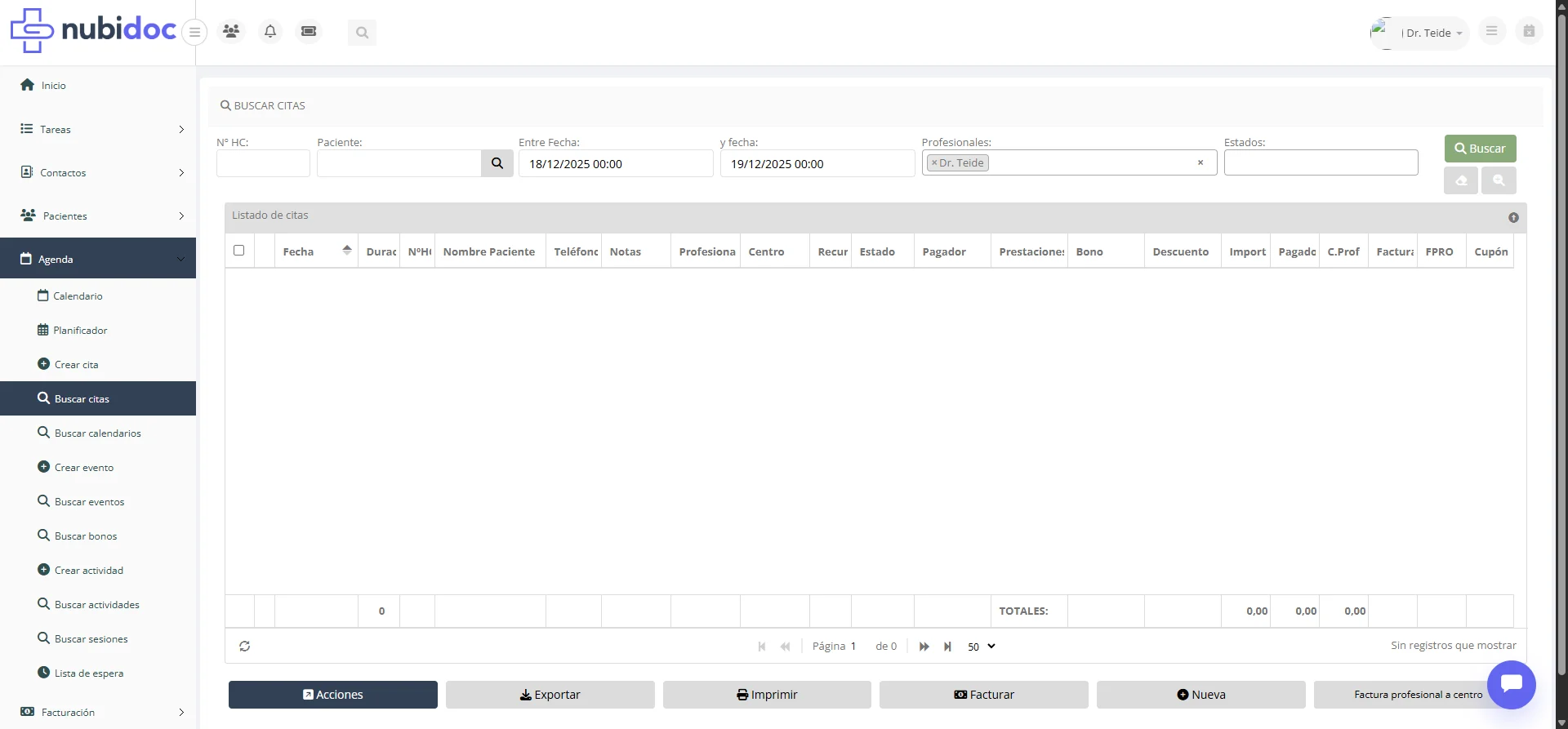Click the nubidoc logo

[x=93, y=30]
